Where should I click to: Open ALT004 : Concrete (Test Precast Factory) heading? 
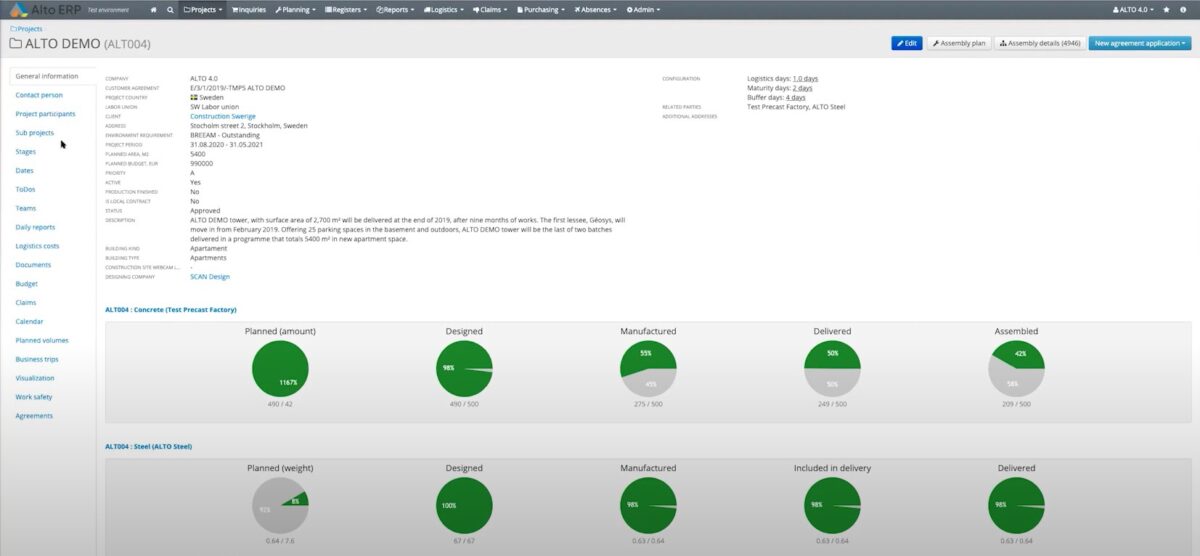[x=171, y=310]
